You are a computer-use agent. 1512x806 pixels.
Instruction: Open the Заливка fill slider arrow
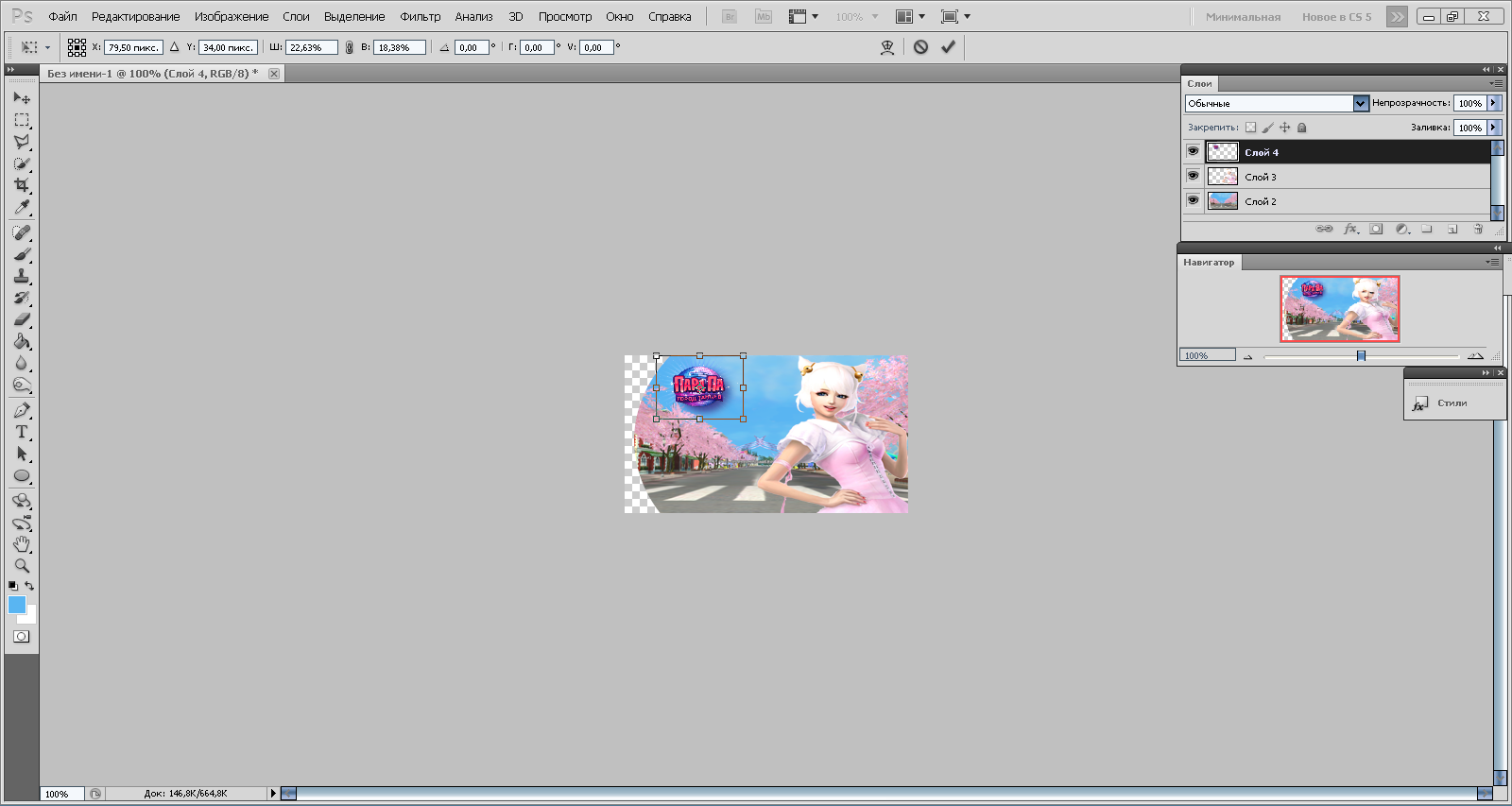pyautogui.click(x=1493, y=128)
